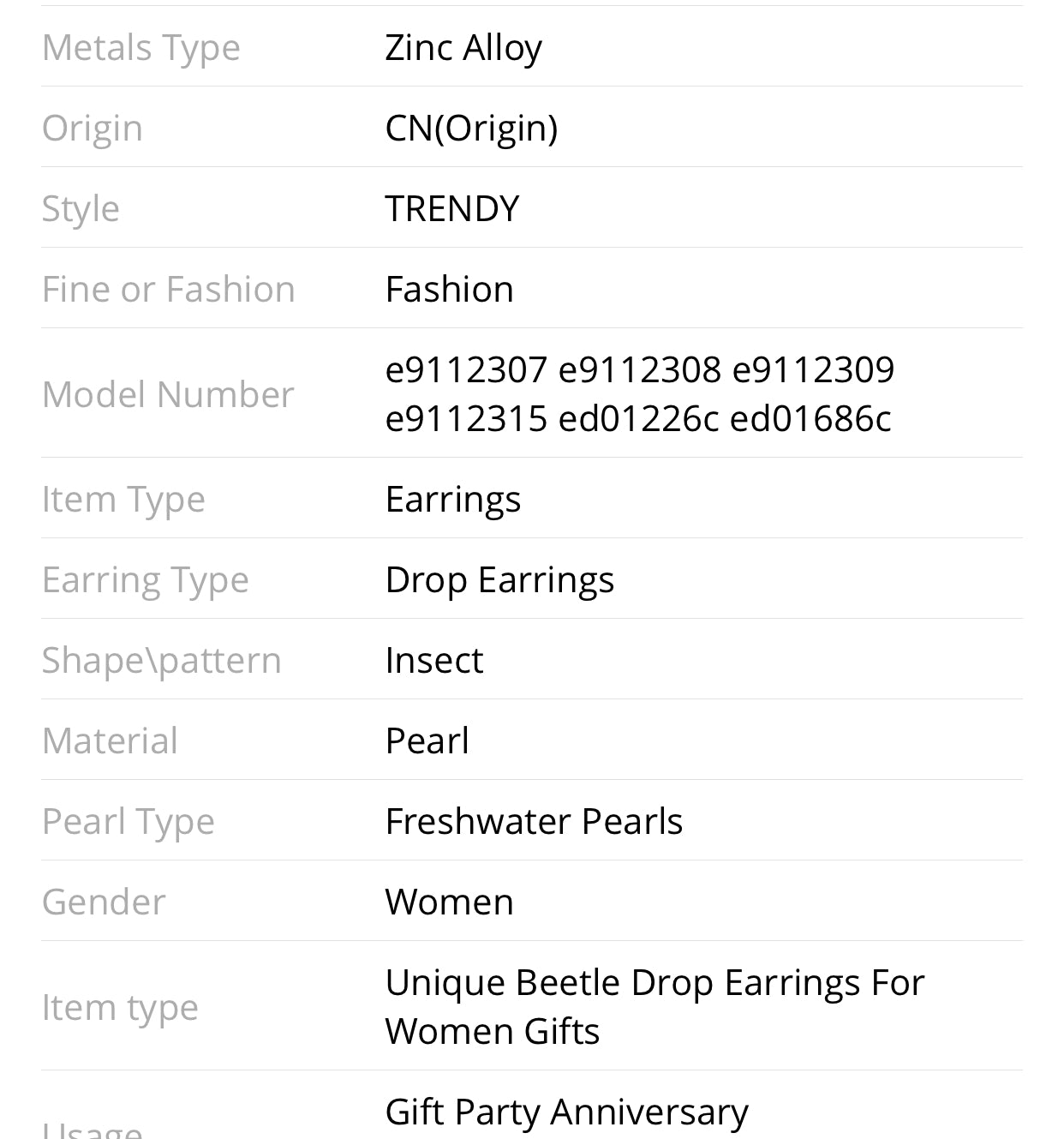The image size is (1064, 1139).
Task: Select the Earrings item type value
Action: coord(453,499)
